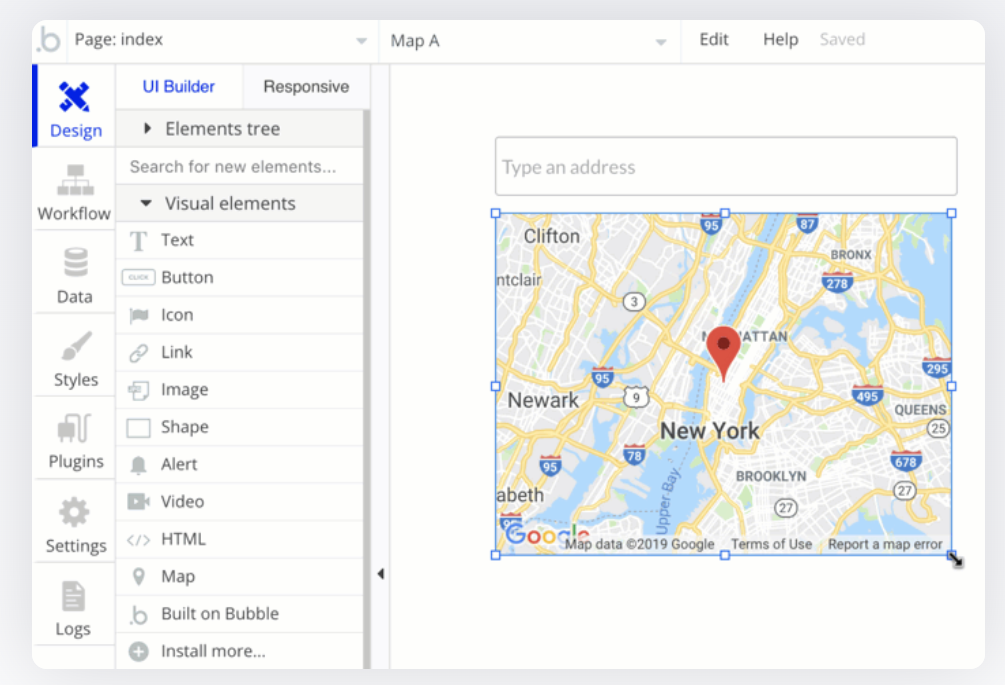1005x685 pixels.
Task: Collapse the Visual elements group
Action: [146, 203]
